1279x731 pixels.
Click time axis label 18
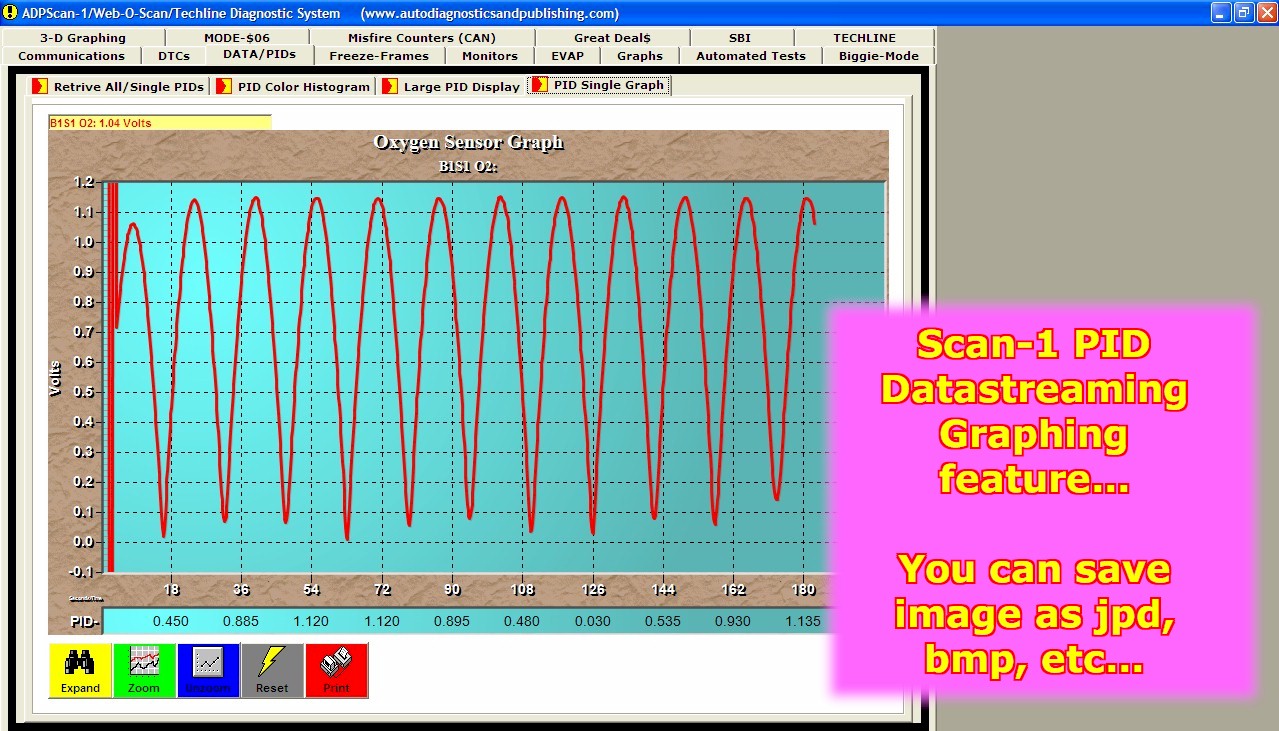(172, 590)
